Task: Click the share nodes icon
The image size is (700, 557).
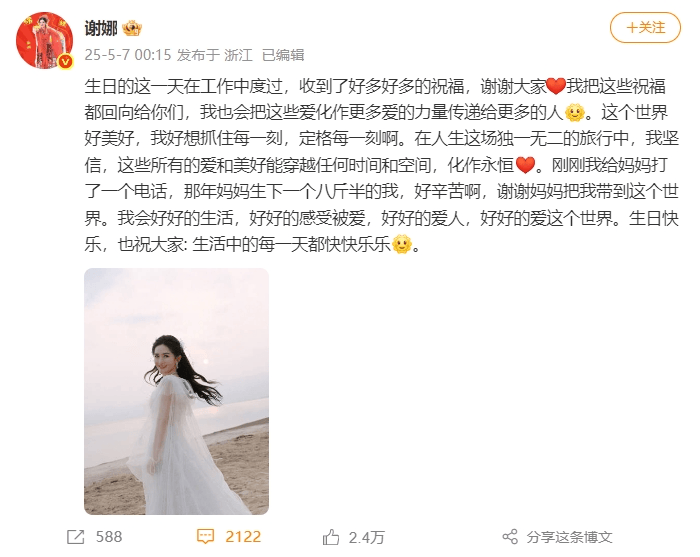Action: (x=510, y=536)
